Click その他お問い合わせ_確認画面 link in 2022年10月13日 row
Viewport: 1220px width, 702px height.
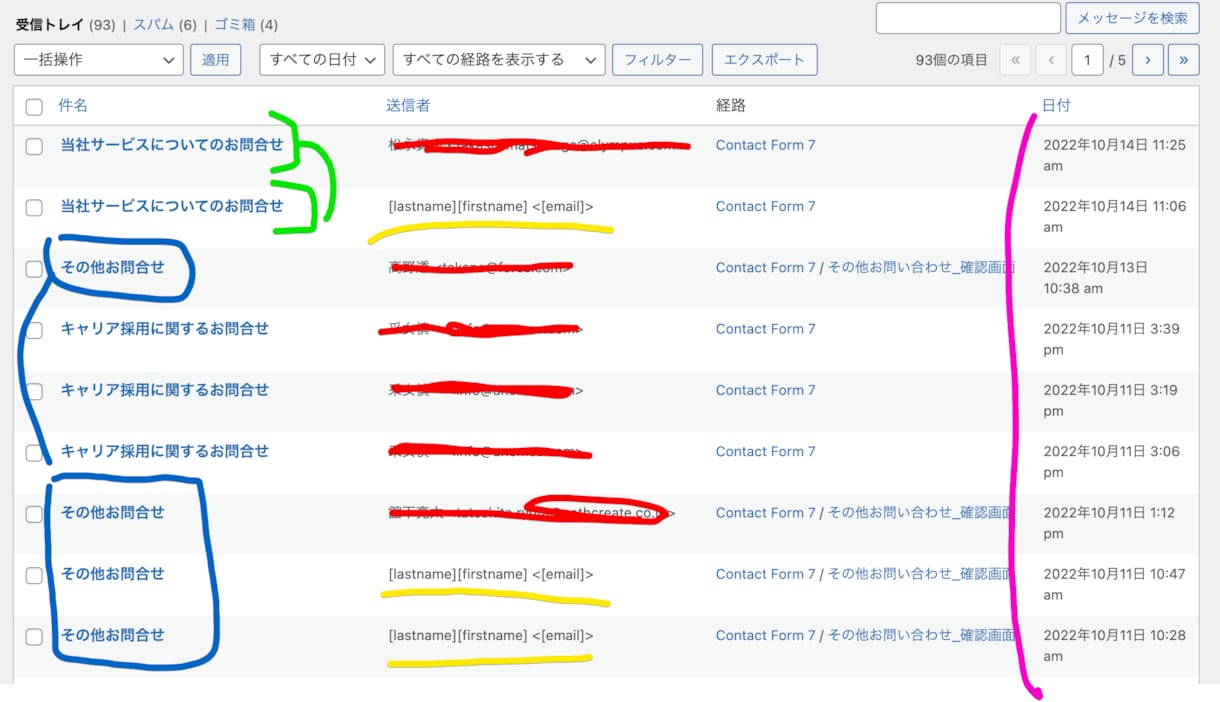[922, 267]
